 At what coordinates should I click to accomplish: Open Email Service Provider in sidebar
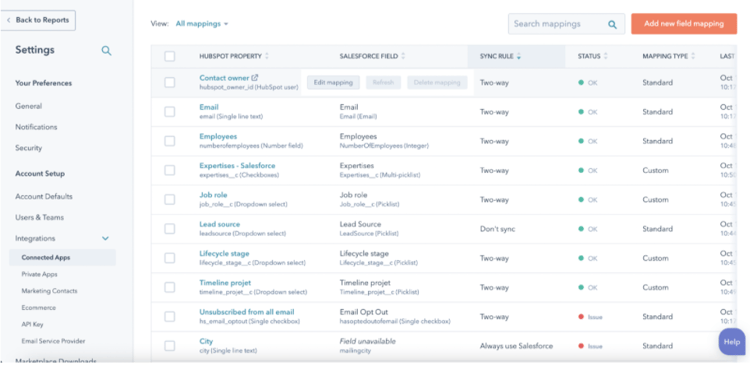54,341
